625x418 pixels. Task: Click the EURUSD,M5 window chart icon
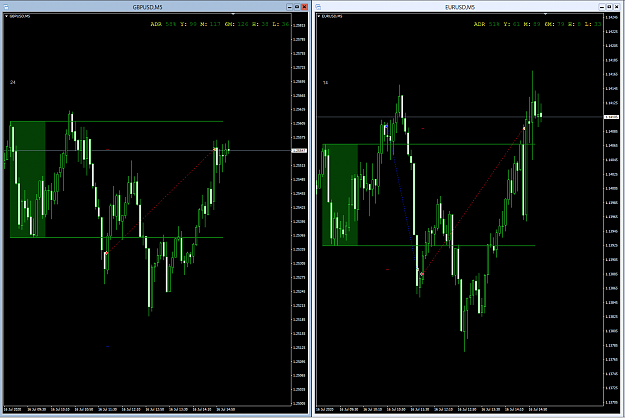point(318,7)
